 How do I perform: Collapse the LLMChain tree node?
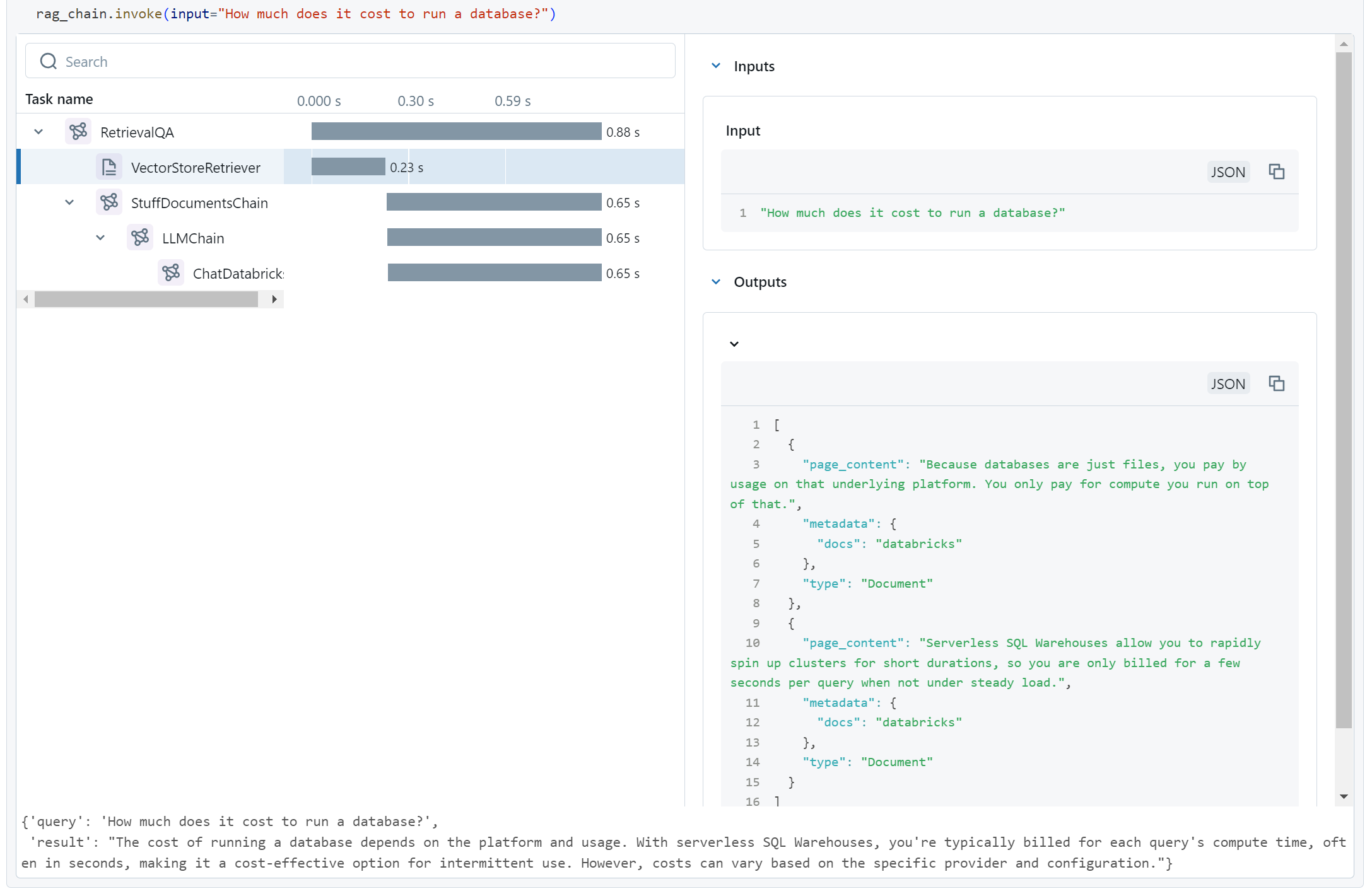[100, 238]
